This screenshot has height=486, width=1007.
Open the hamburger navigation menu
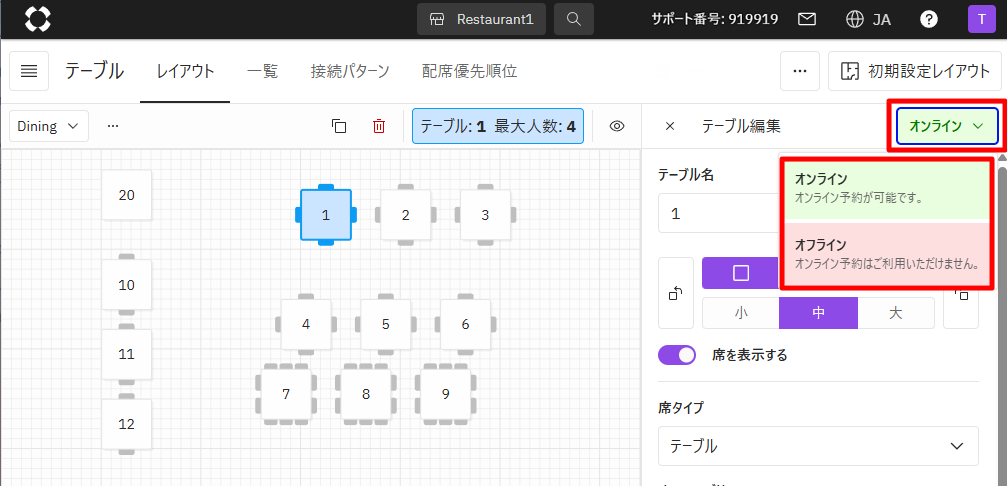(29, 71)
